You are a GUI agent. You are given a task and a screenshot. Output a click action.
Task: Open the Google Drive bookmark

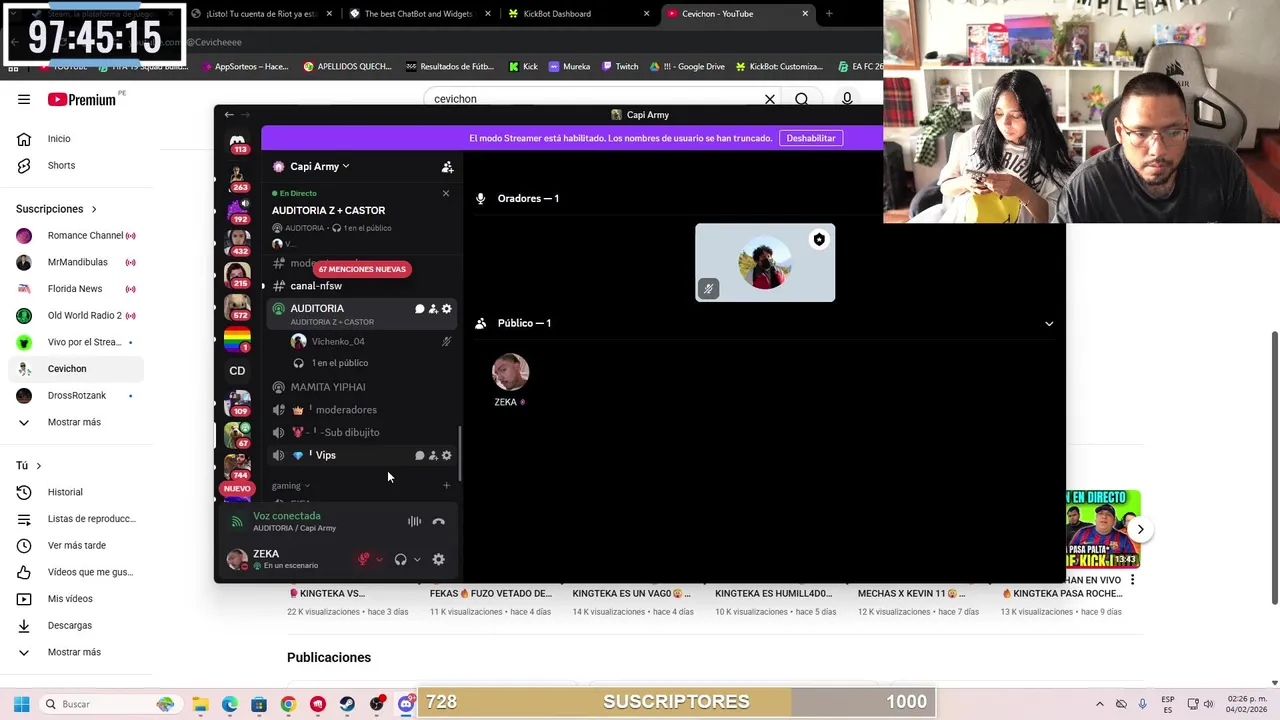(x=687, y=67)
